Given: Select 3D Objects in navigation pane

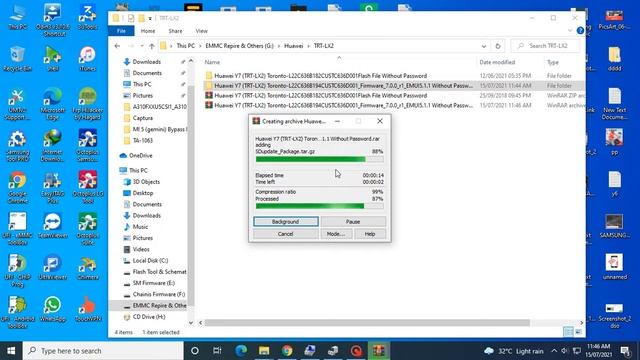Looking at the screenshot, I should pyautogui.click(x=146, y=182).
